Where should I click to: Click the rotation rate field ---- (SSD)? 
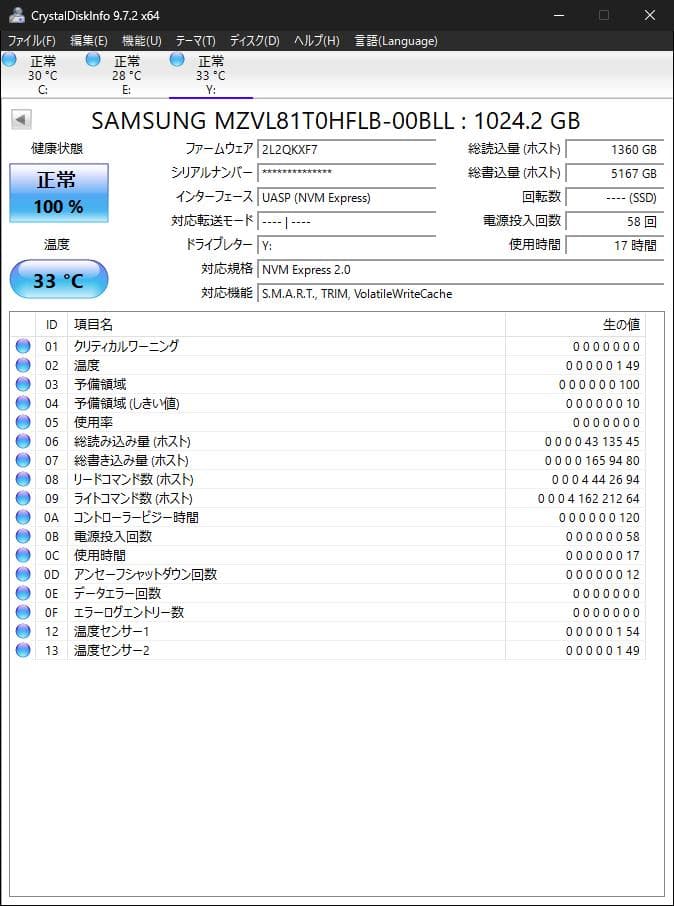614,198
